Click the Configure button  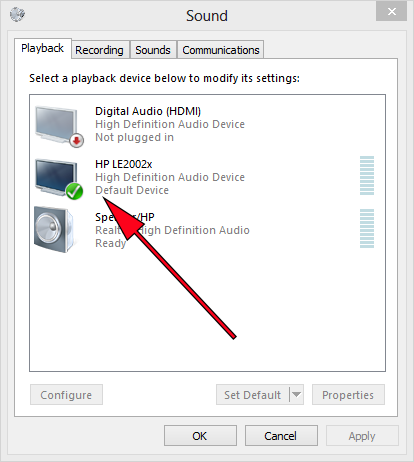point(66,395)
